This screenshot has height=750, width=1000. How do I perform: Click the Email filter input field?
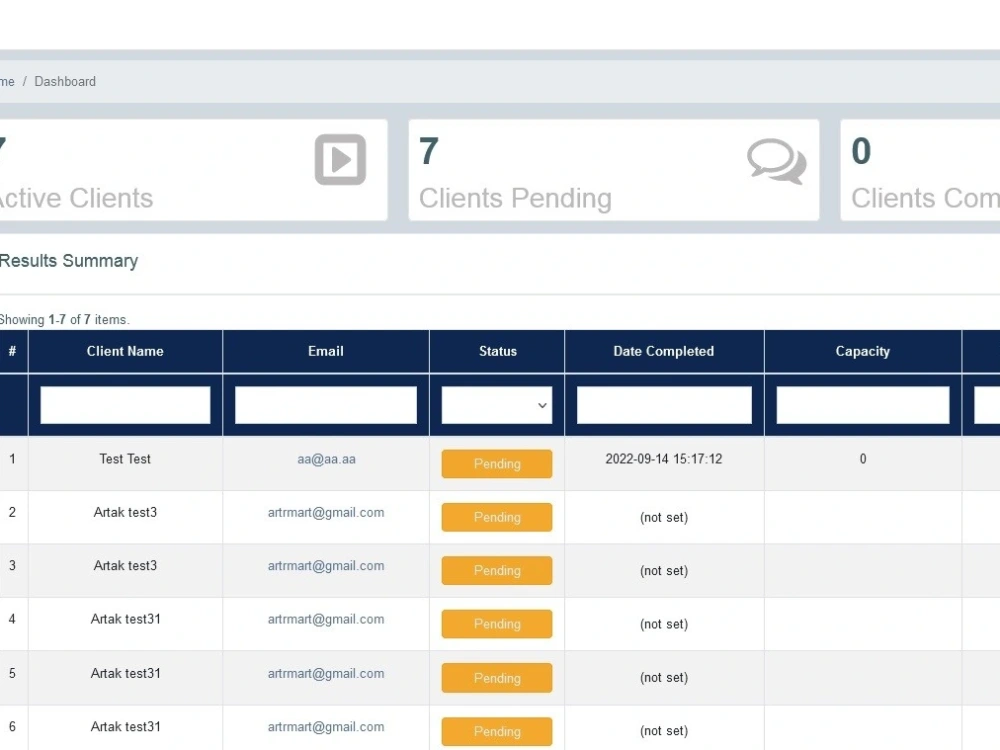pos(325,405)
